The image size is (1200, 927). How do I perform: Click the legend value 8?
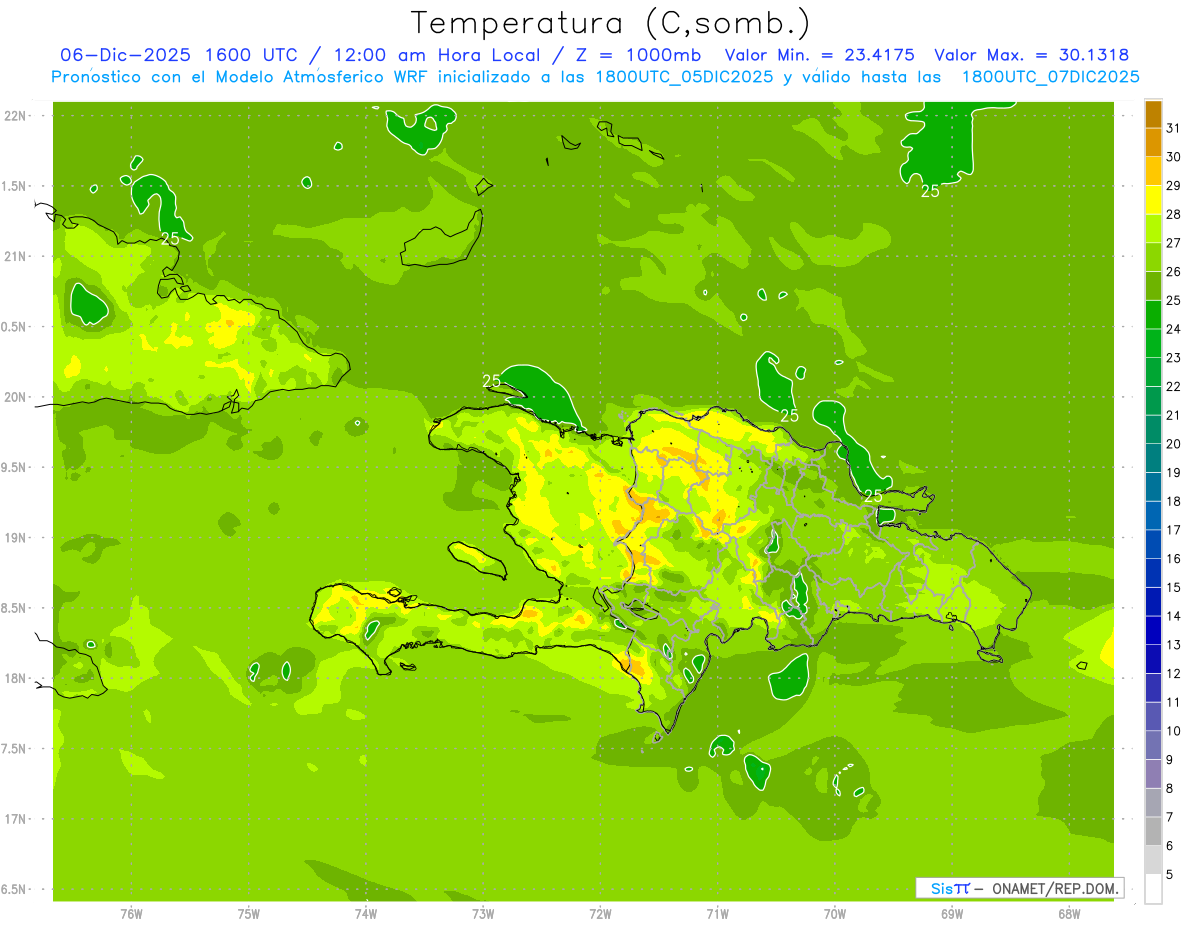[1170, 789]
